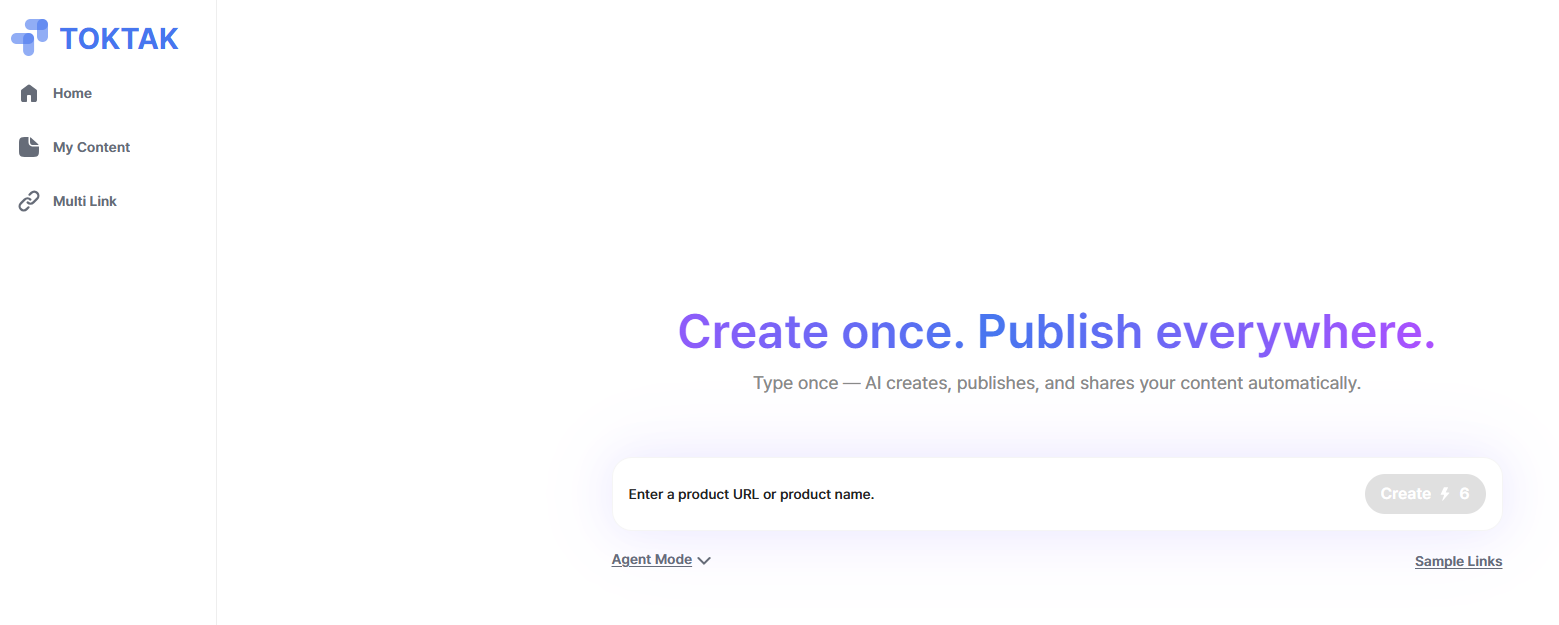This screenshot has height=625, width=1559.
Task: Click the Multi Link chain icon
Action: pyautogui.click(x=29, y=201)
